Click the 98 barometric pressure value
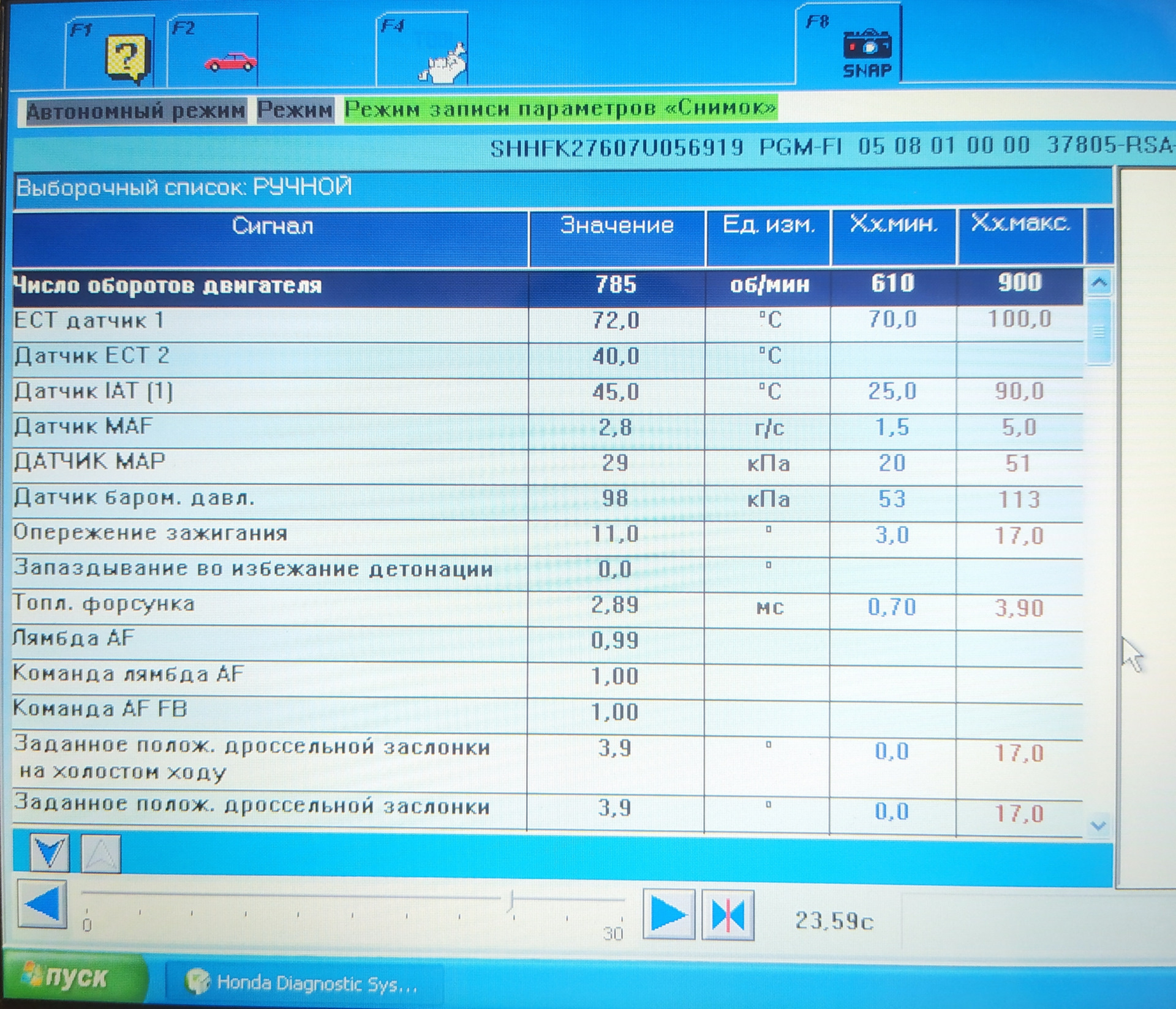Image resolution: width=1176 pixels, height=1009 pixels. click(615, 498)
